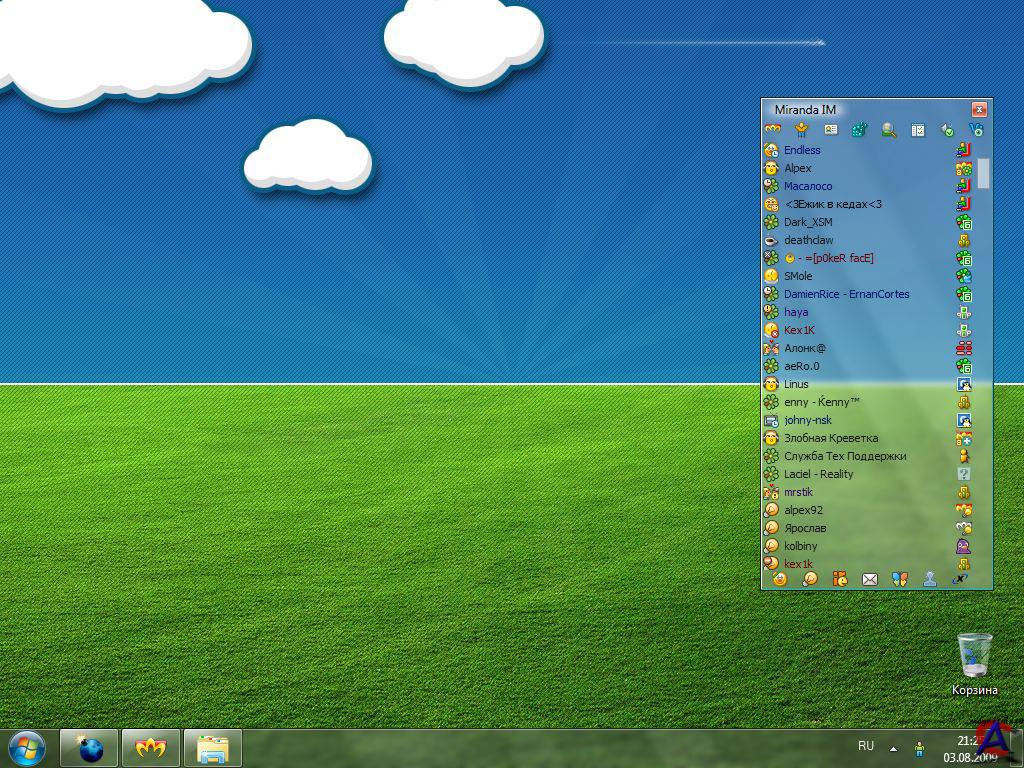
Task: Select contact Злобная Креветка
Action: pyautogui.click(x=831, y=438)
